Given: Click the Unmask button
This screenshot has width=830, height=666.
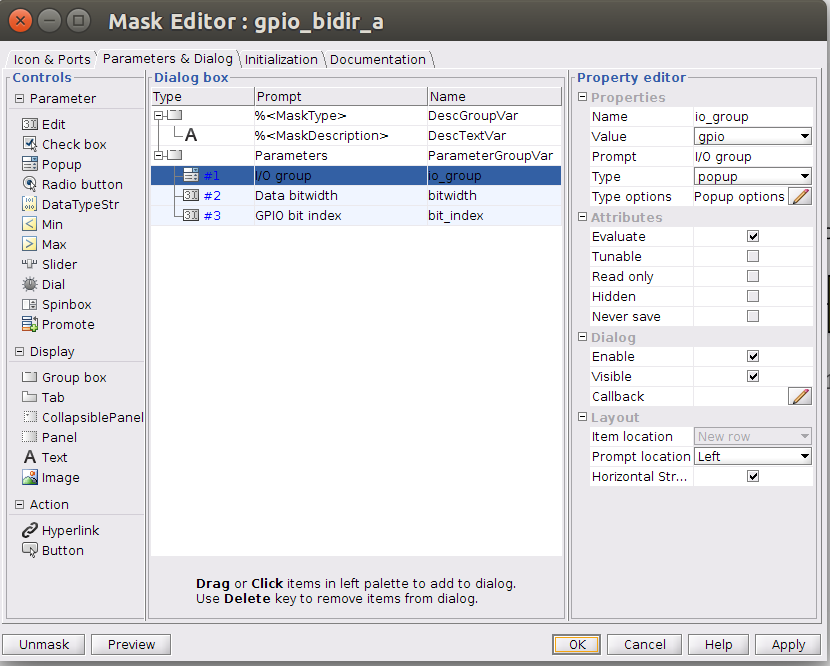Looking at the screenshot, I should pyautogui.click(x=44, y=644).
